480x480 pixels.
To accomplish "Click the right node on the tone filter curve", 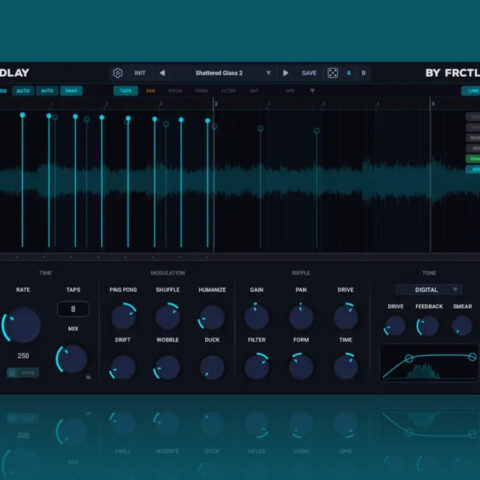I will 472,357.
